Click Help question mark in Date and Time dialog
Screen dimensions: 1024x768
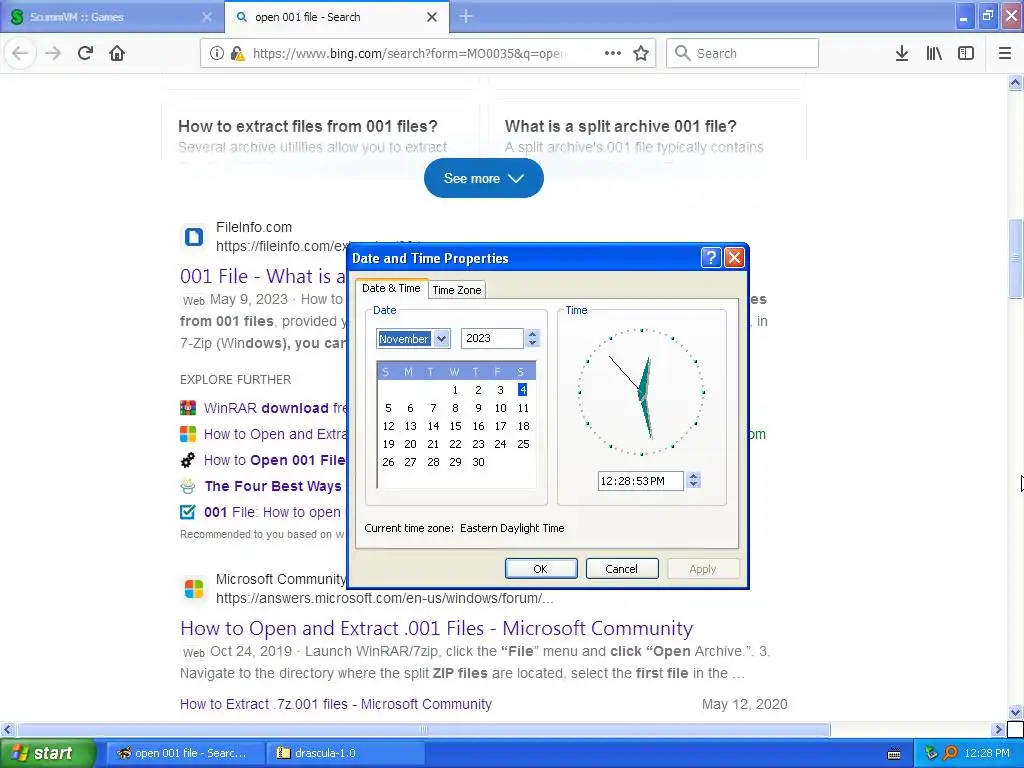pyautogui.click(x=711, y=257)
